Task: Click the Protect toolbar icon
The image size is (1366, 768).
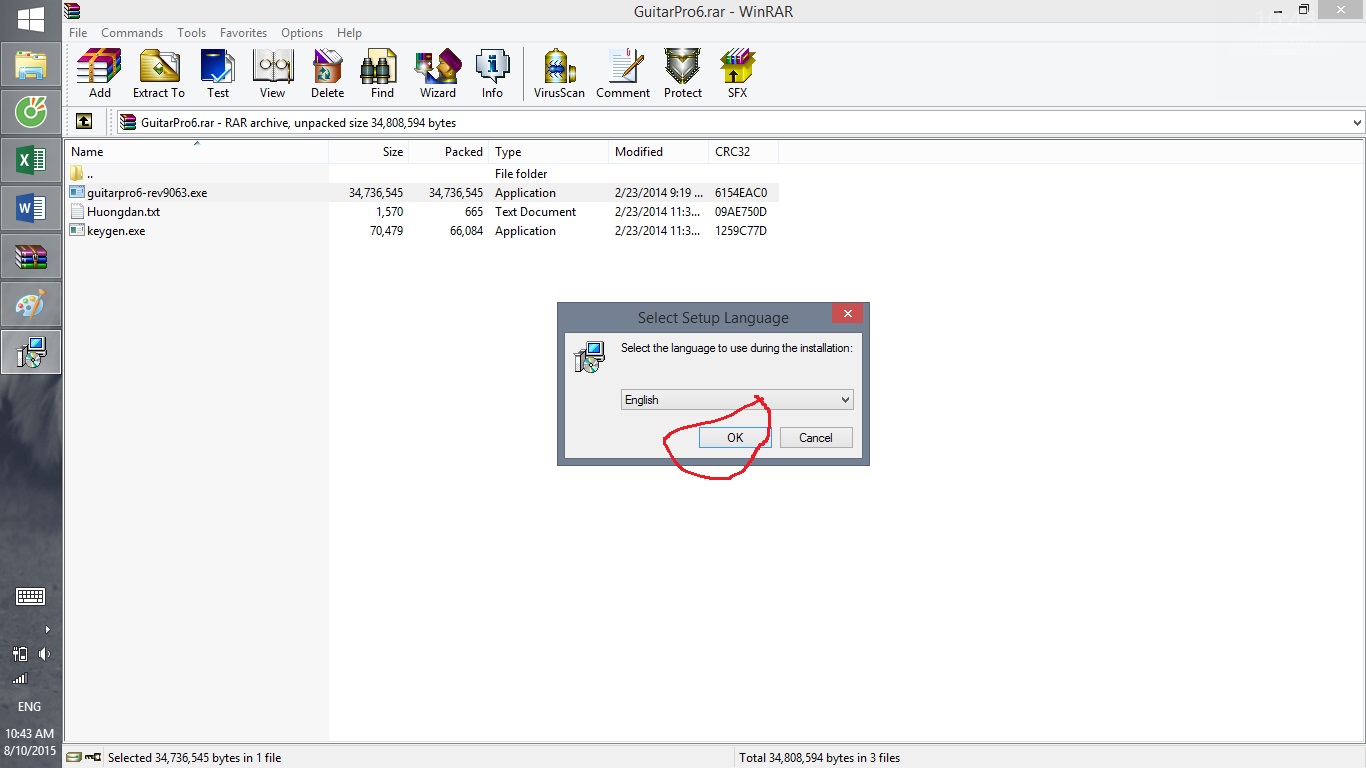Action: 683,74
